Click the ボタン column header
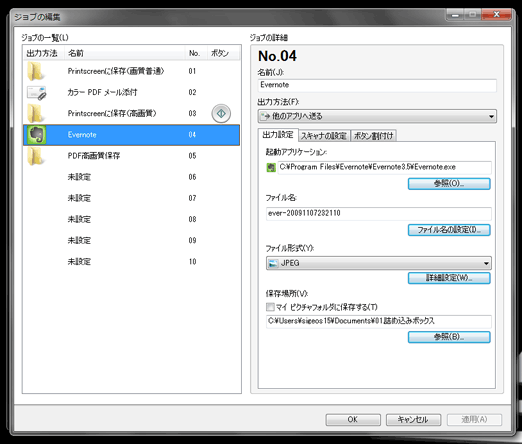522x444 pixels. [223, 53]
